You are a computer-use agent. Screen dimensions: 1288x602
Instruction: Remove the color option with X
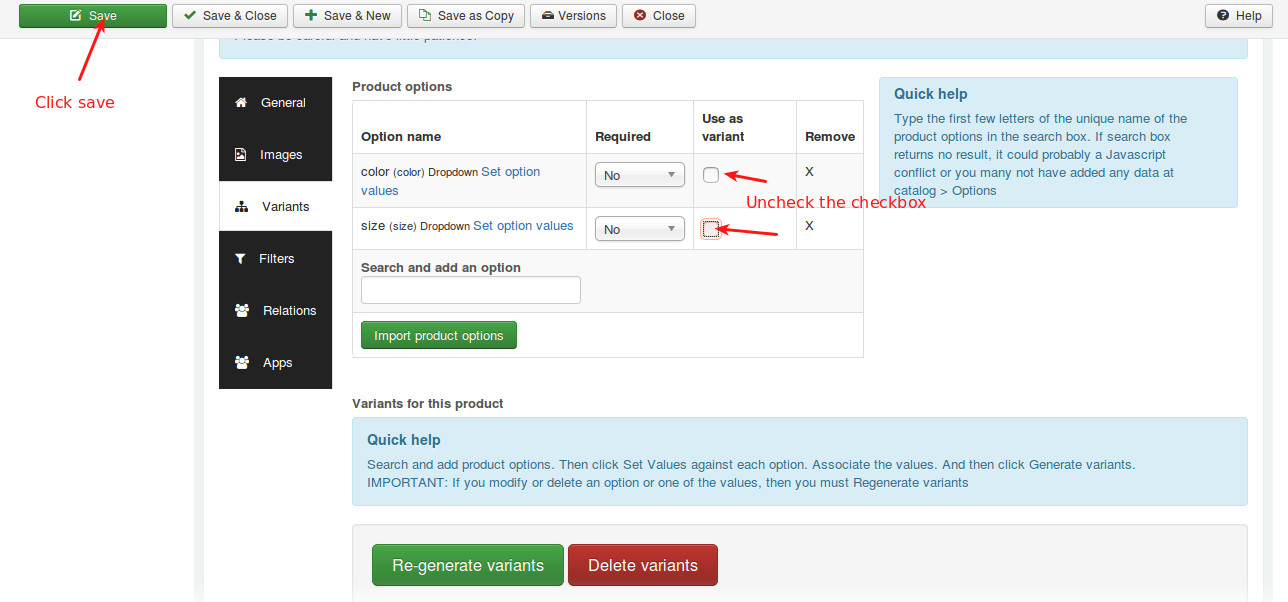(809, 172)
